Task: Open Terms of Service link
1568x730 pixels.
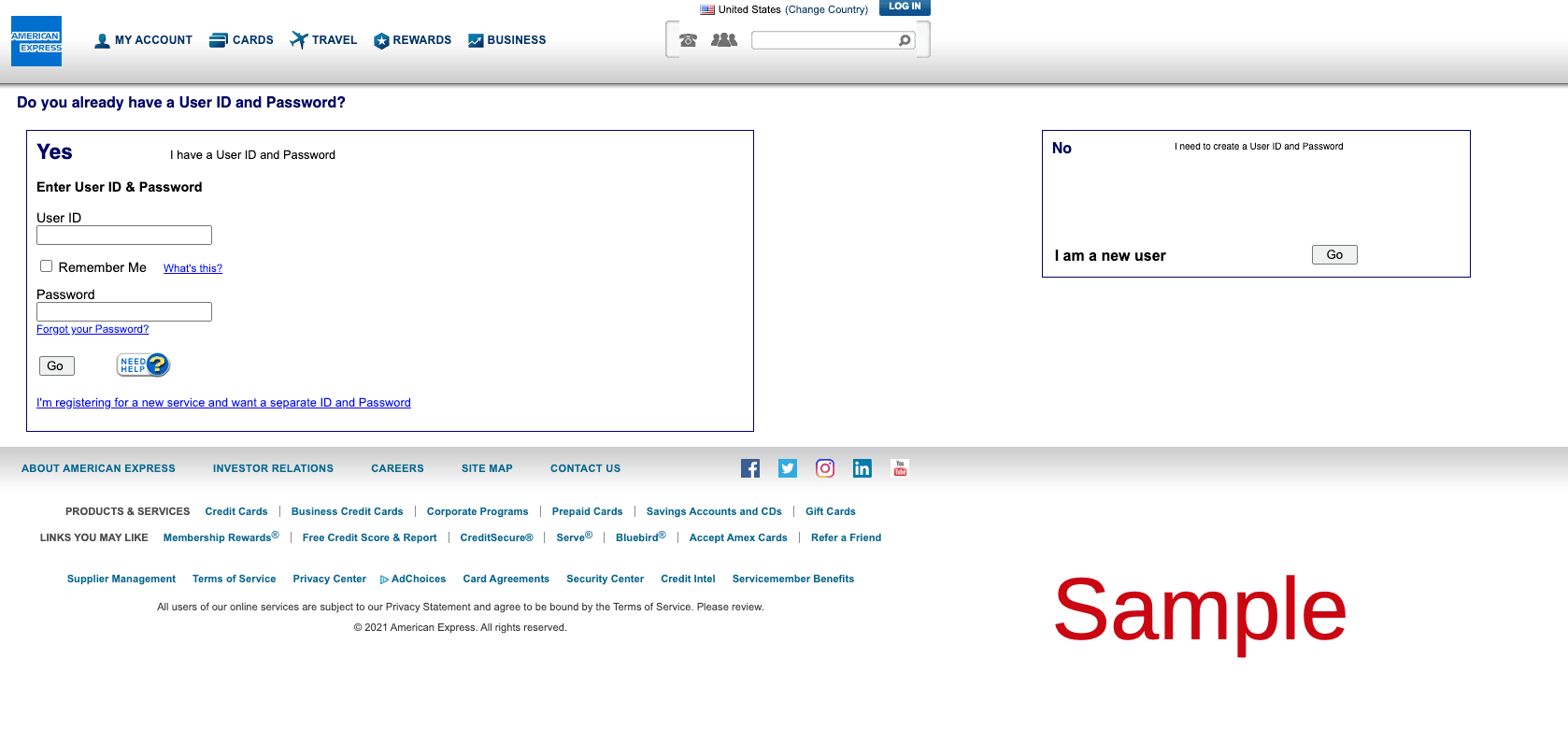Action: point(234,579)
